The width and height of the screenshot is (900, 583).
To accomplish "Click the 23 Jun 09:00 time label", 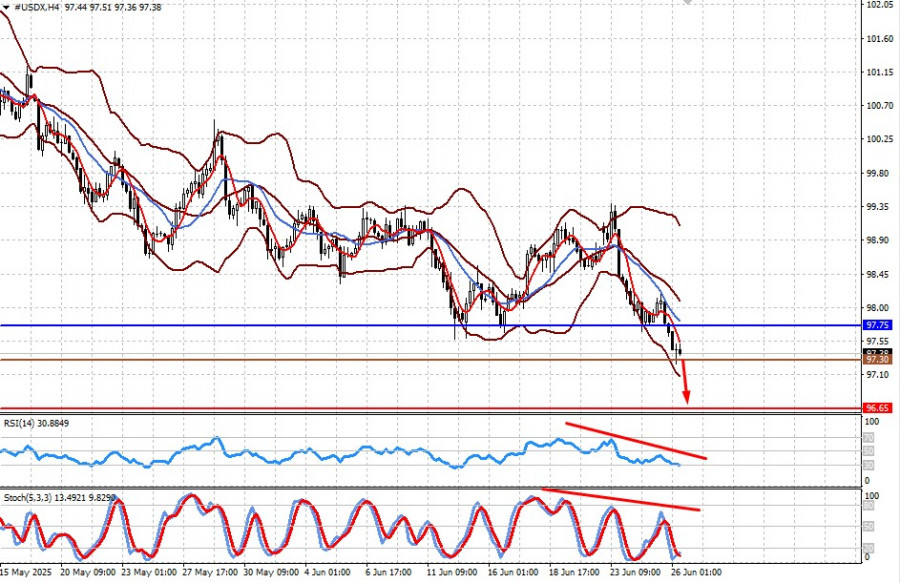I will (x=635, y=572).
